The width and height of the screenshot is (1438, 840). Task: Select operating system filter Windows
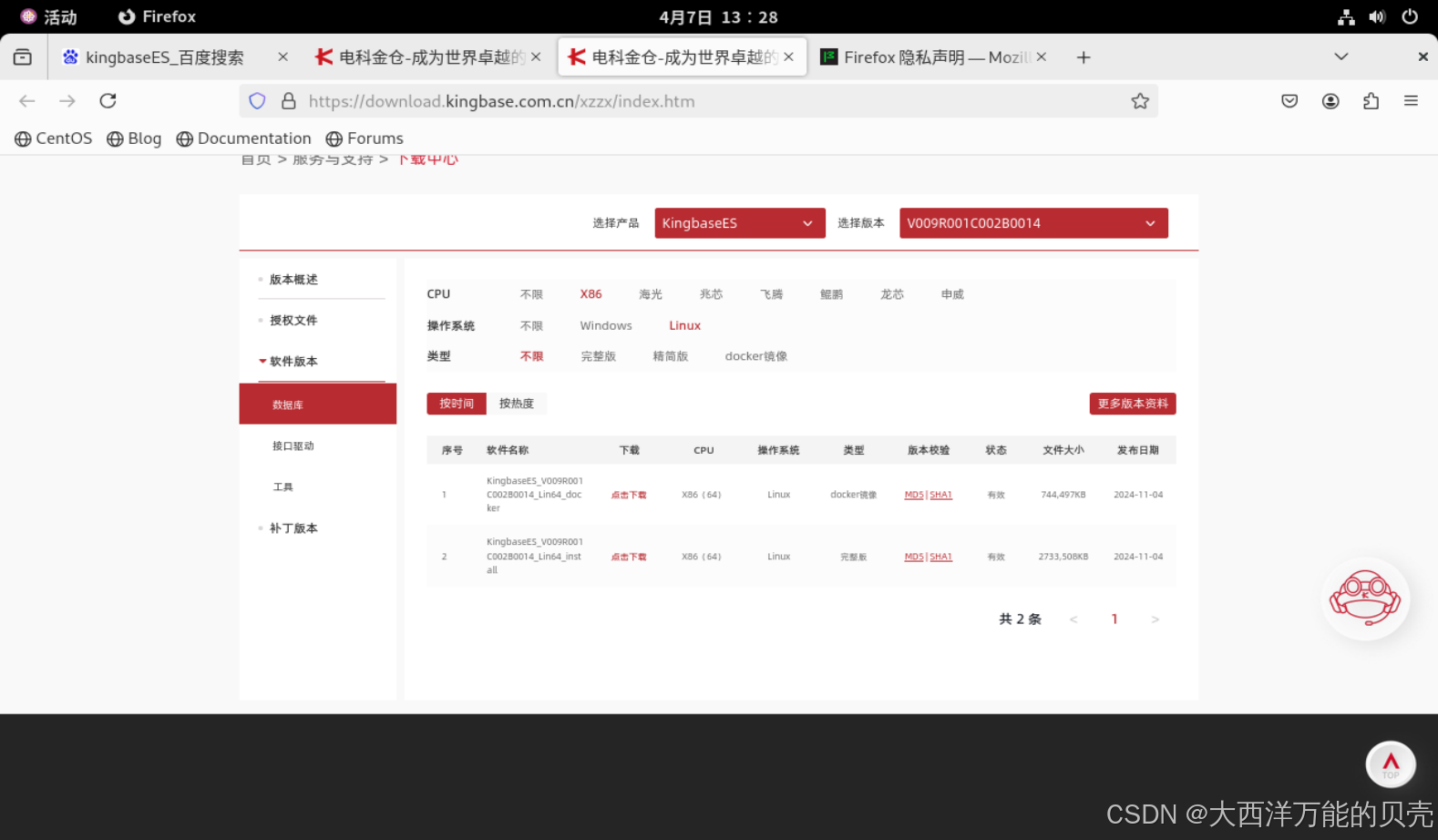pyautogui.click(x=606, y=325)
